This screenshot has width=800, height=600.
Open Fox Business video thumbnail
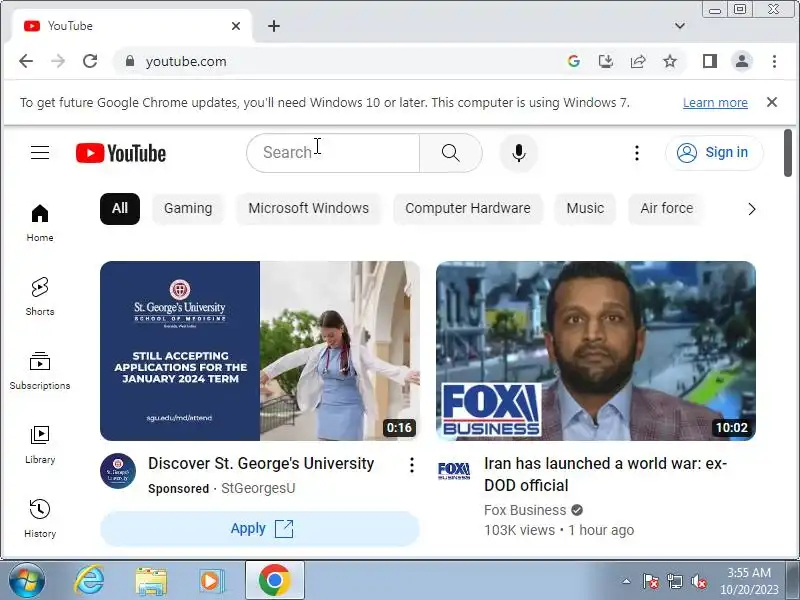click(x=595, y=351)
